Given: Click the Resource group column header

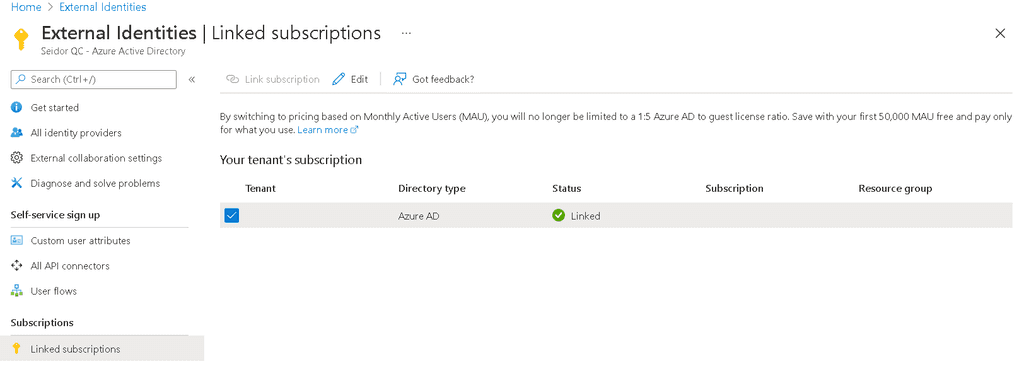Looking at the screenshot, I should [895, 188].
